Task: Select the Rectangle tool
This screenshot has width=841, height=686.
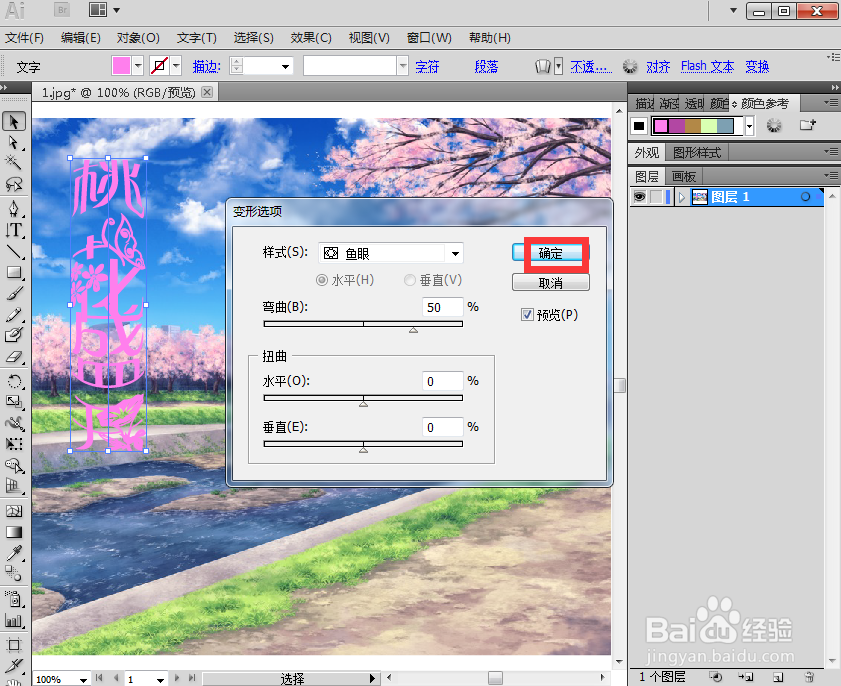Action: 14,272
